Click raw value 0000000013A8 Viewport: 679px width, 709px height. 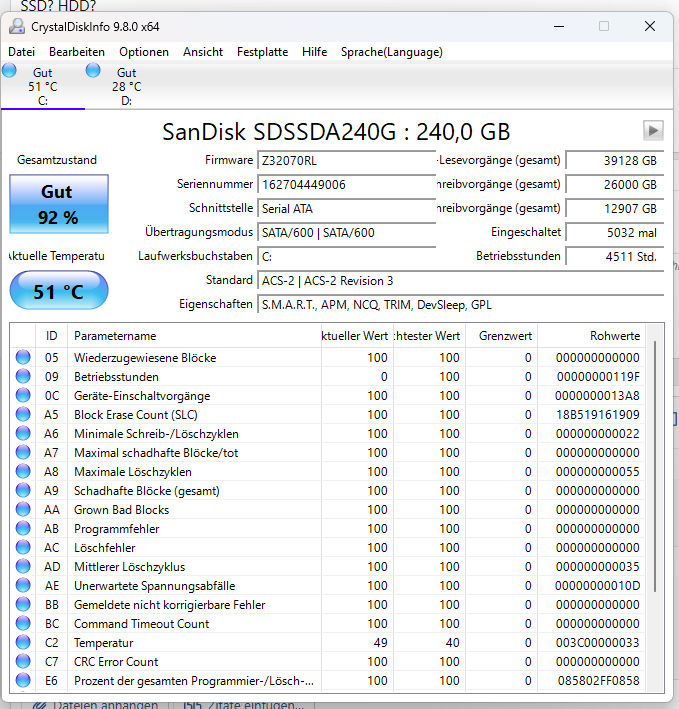(597, 396)
